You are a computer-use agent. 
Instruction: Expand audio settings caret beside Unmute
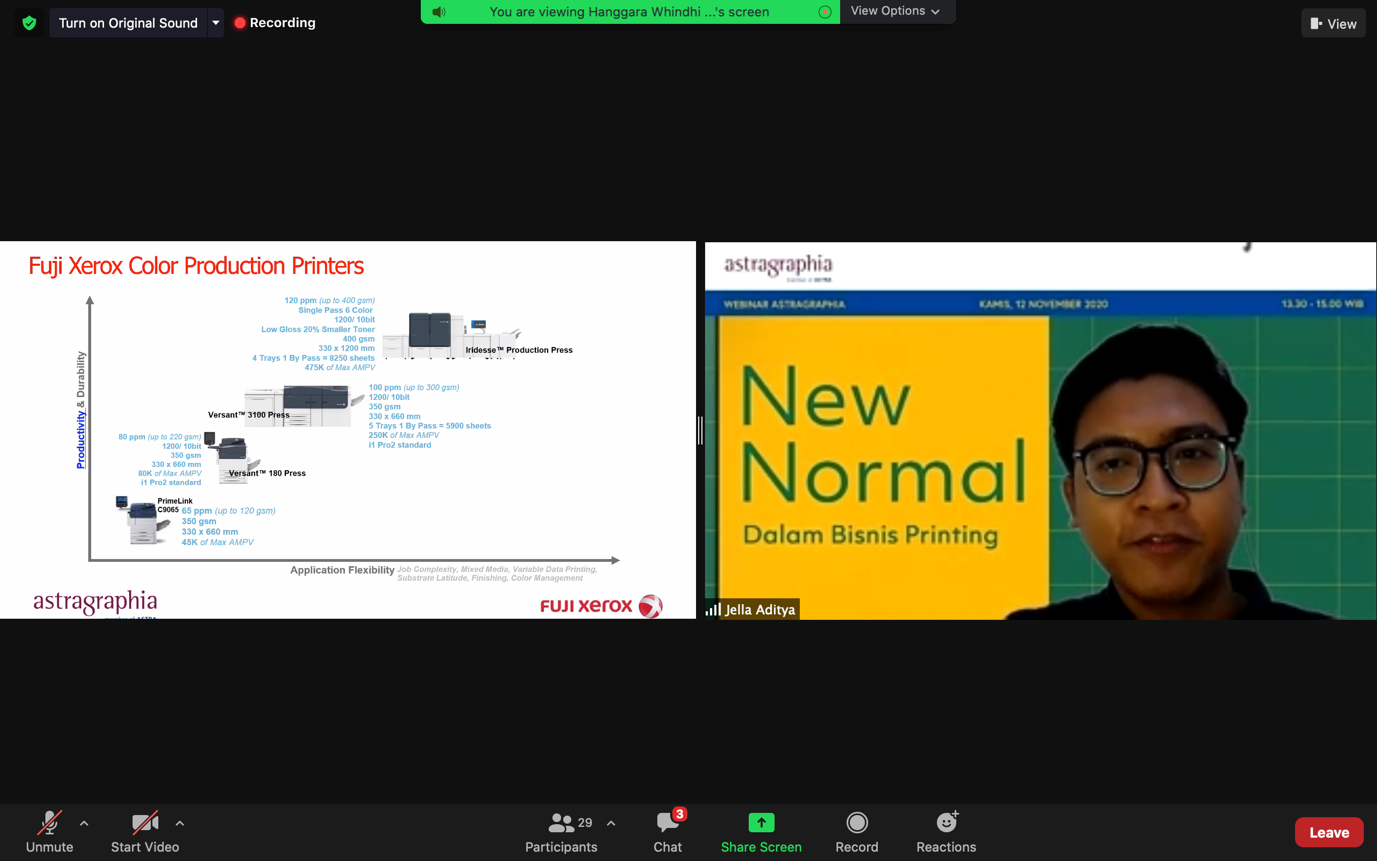click(x=84, y=823)
